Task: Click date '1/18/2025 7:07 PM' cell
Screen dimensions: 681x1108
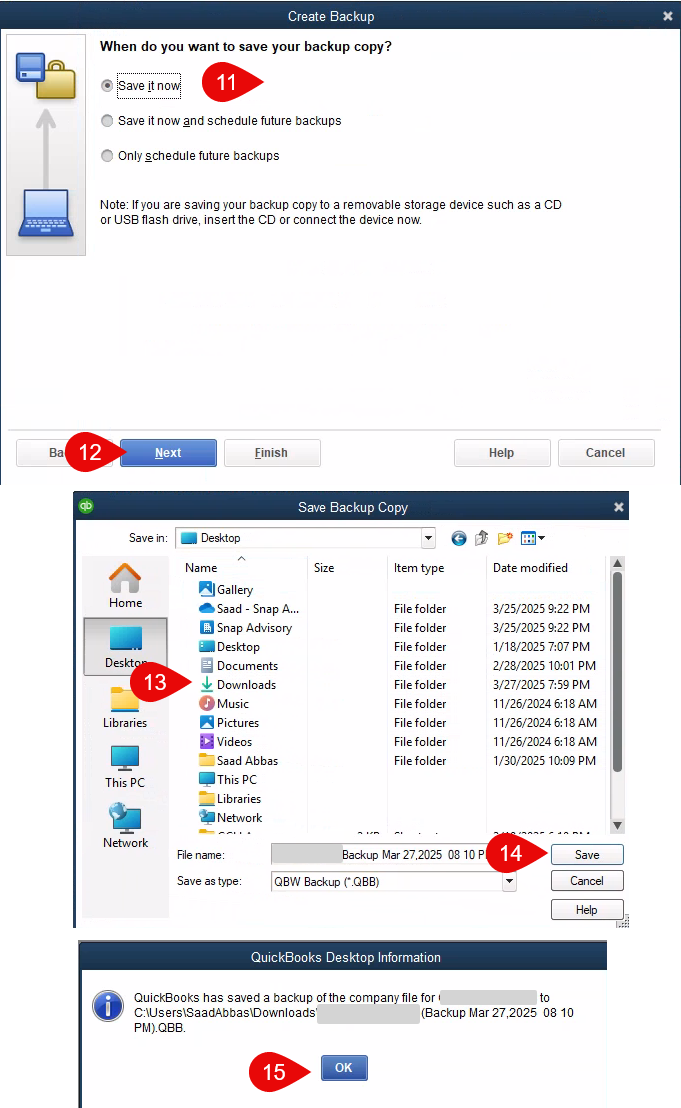Action: point(541,647)
